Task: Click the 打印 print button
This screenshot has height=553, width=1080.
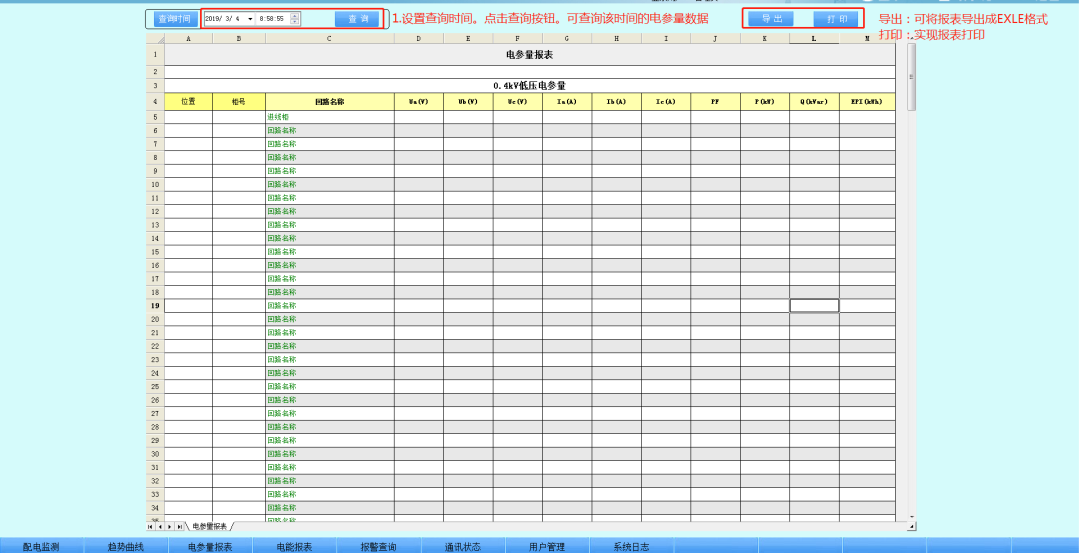Action: point(836,19)
